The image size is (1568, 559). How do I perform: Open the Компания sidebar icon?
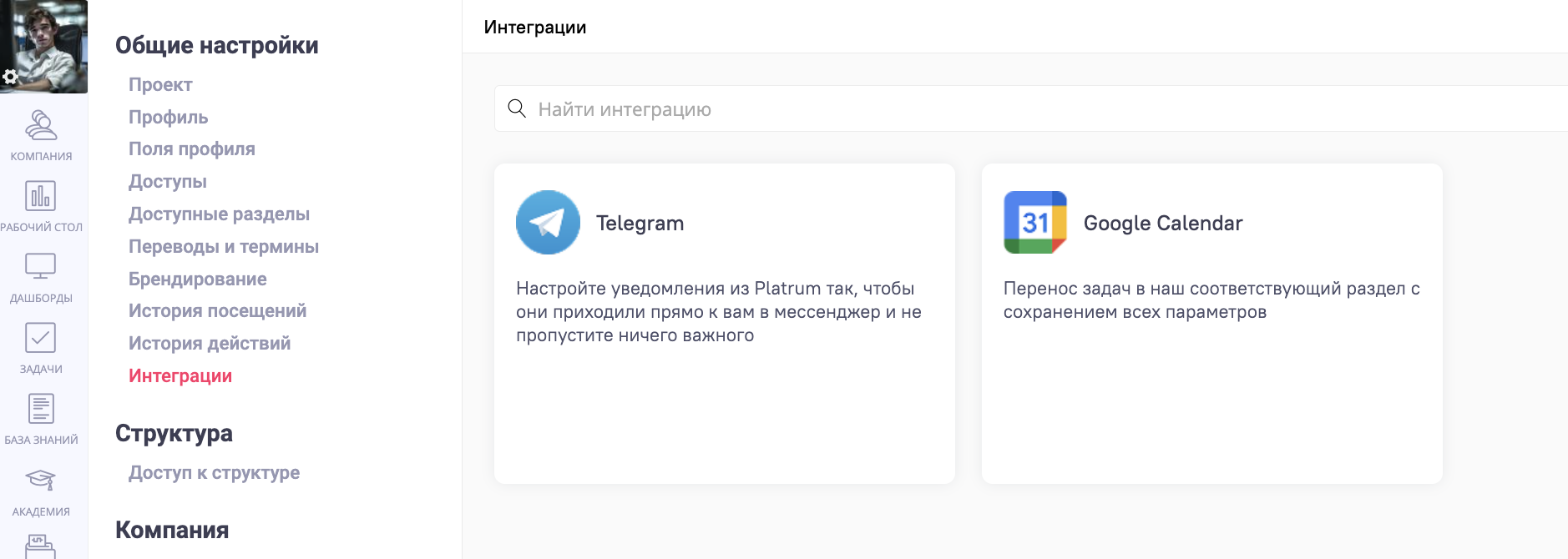point(41,125)
